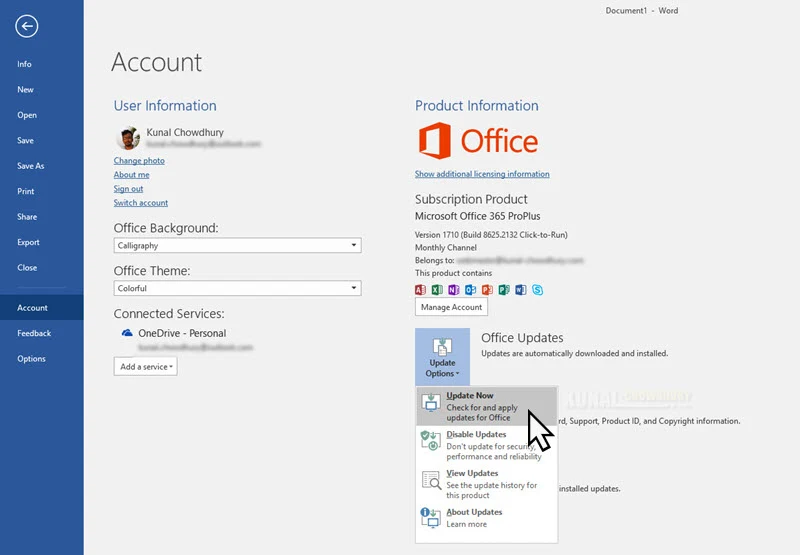This screenshot has height=555, width=800.
Task: Click the About Updates info icon
Action: (x=431, y=517)
